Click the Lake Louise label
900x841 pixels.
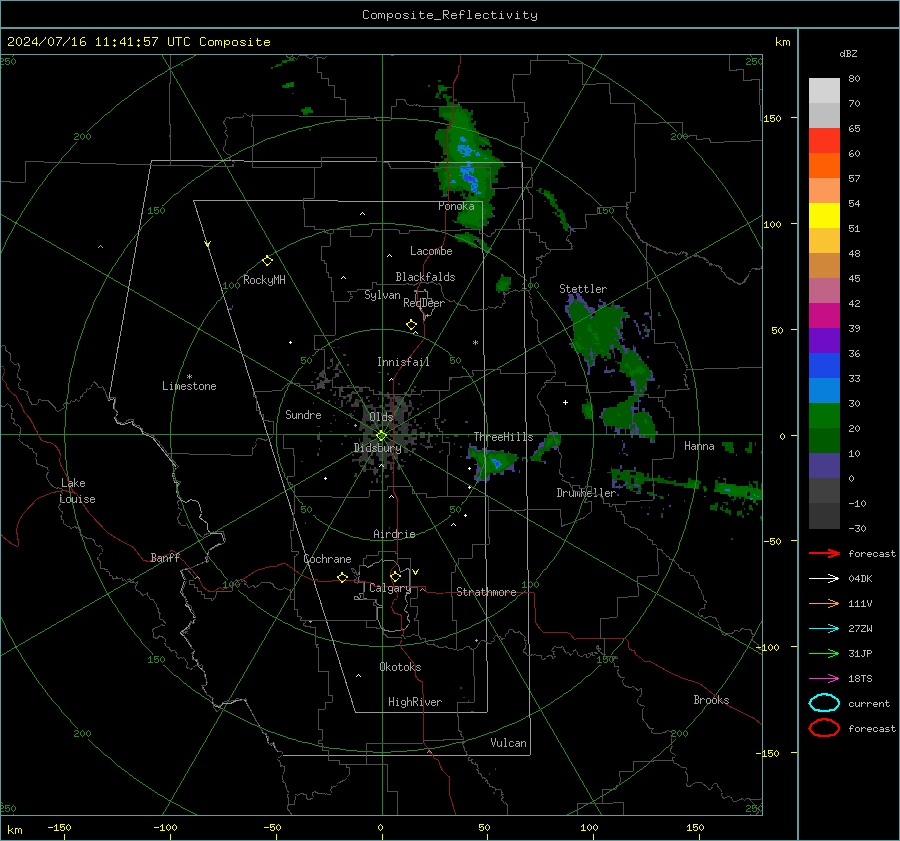[x=77, y=491]
